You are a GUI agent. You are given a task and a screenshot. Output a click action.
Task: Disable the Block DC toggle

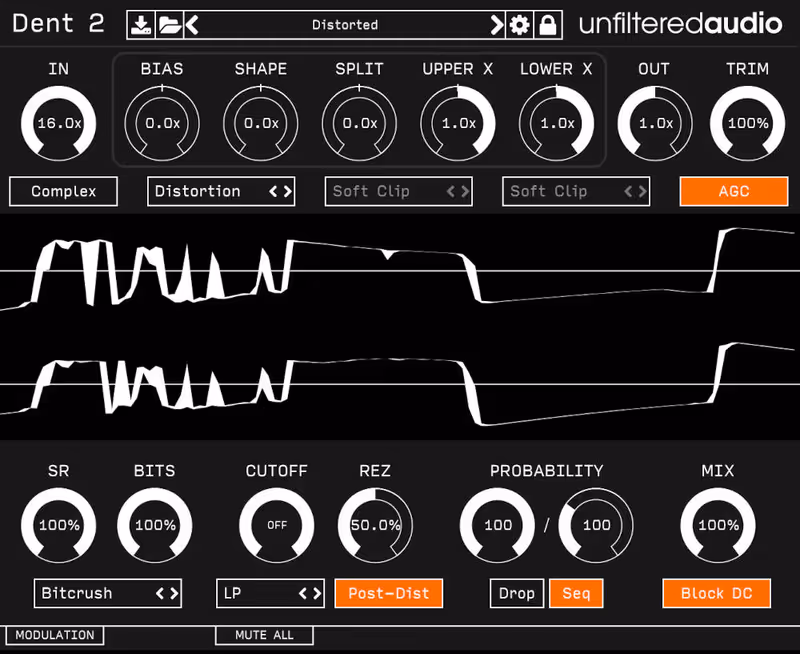pos(716,593)
